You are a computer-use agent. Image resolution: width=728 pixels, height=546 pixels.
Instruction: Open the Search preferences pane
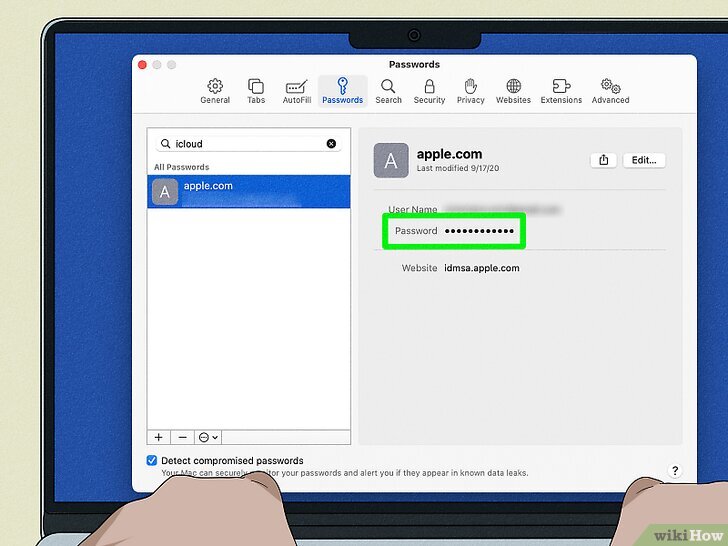388,91
